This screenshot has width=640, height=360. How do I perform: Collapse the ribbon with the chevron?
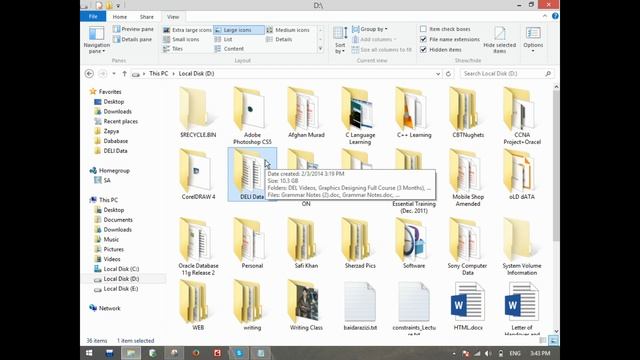[x=545, y=16]
